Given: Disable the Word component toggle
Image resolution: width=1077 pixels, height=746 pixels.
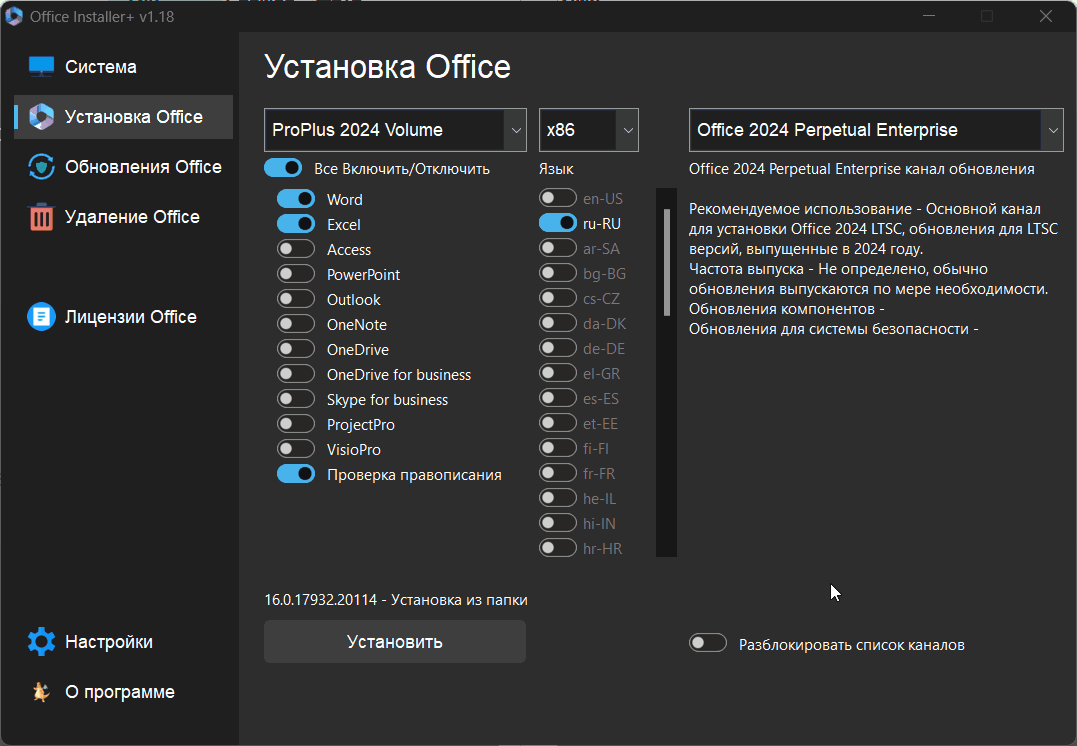Looking at the screenshot, I should [x=296, y=199].
